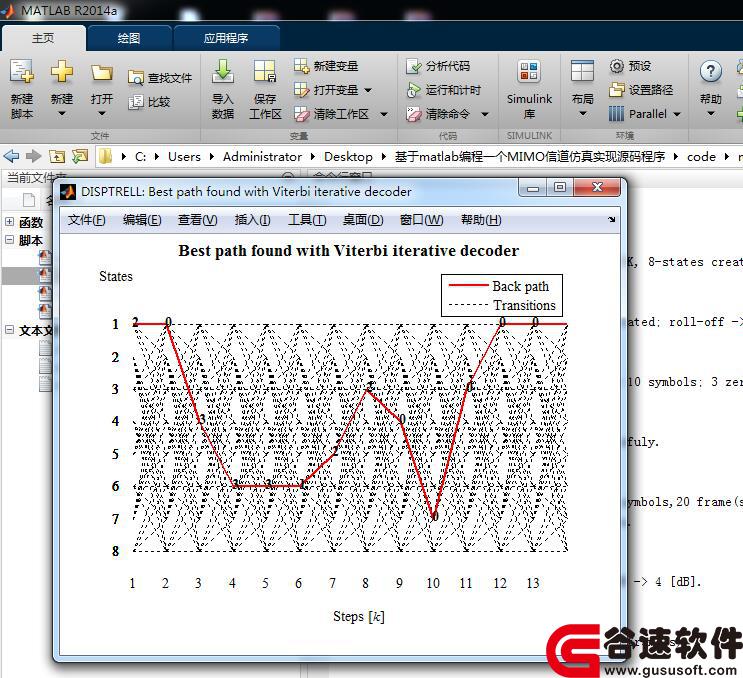743x678 pixels.
Task: Open 工具(T) menu in figure window
Action: point(307,220)
